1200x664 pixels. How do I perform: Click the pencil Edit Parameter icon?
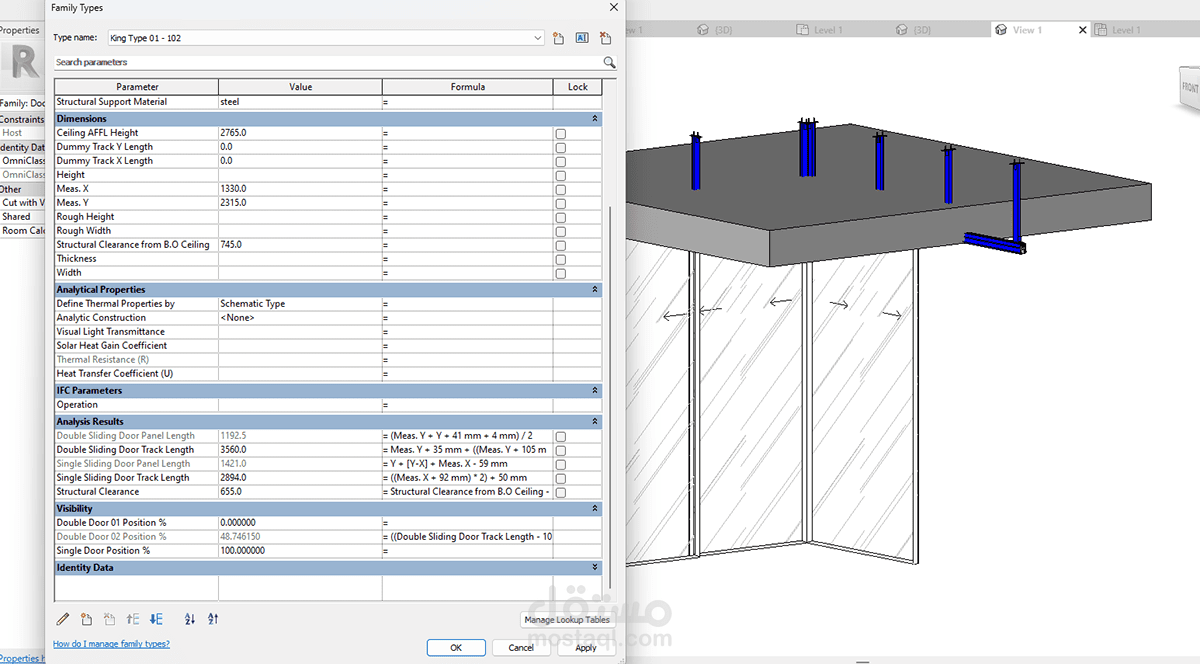63,619
